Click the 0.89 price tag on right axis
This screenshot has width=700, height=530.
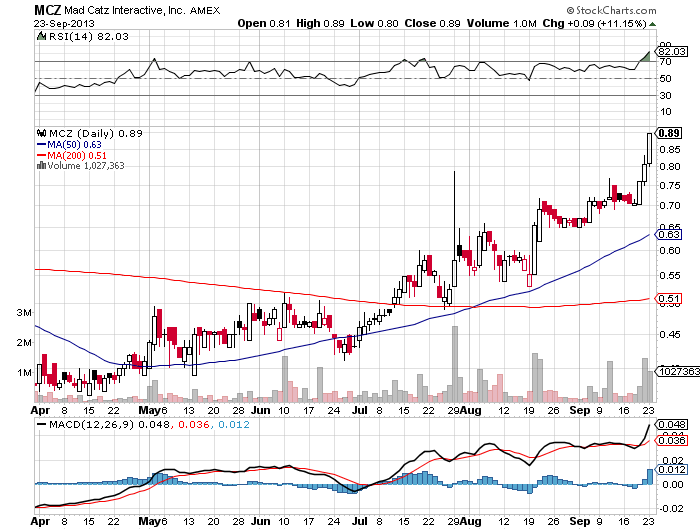click(x=668, y=133)
